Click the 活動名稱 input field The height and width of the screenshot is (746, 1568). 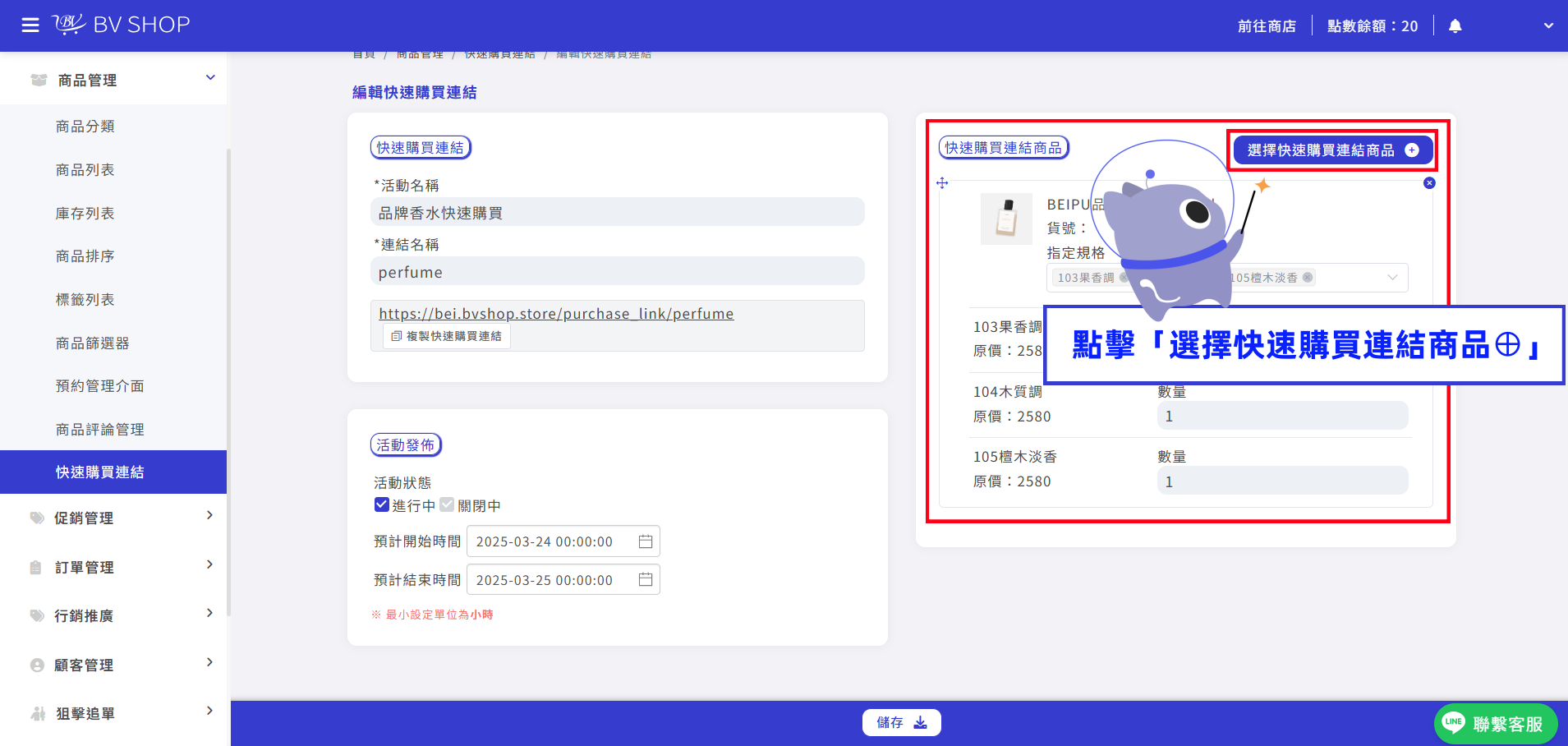tap(618, 212)
